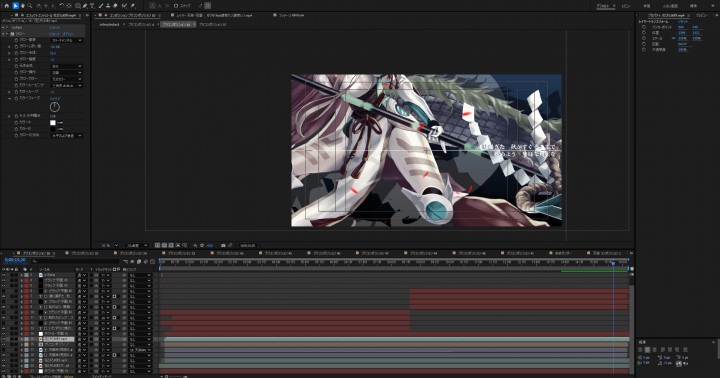This screenshot has width=720, height=378.
Task: Select the Zoom magnifier tool
Action: (x=29, y=6)
